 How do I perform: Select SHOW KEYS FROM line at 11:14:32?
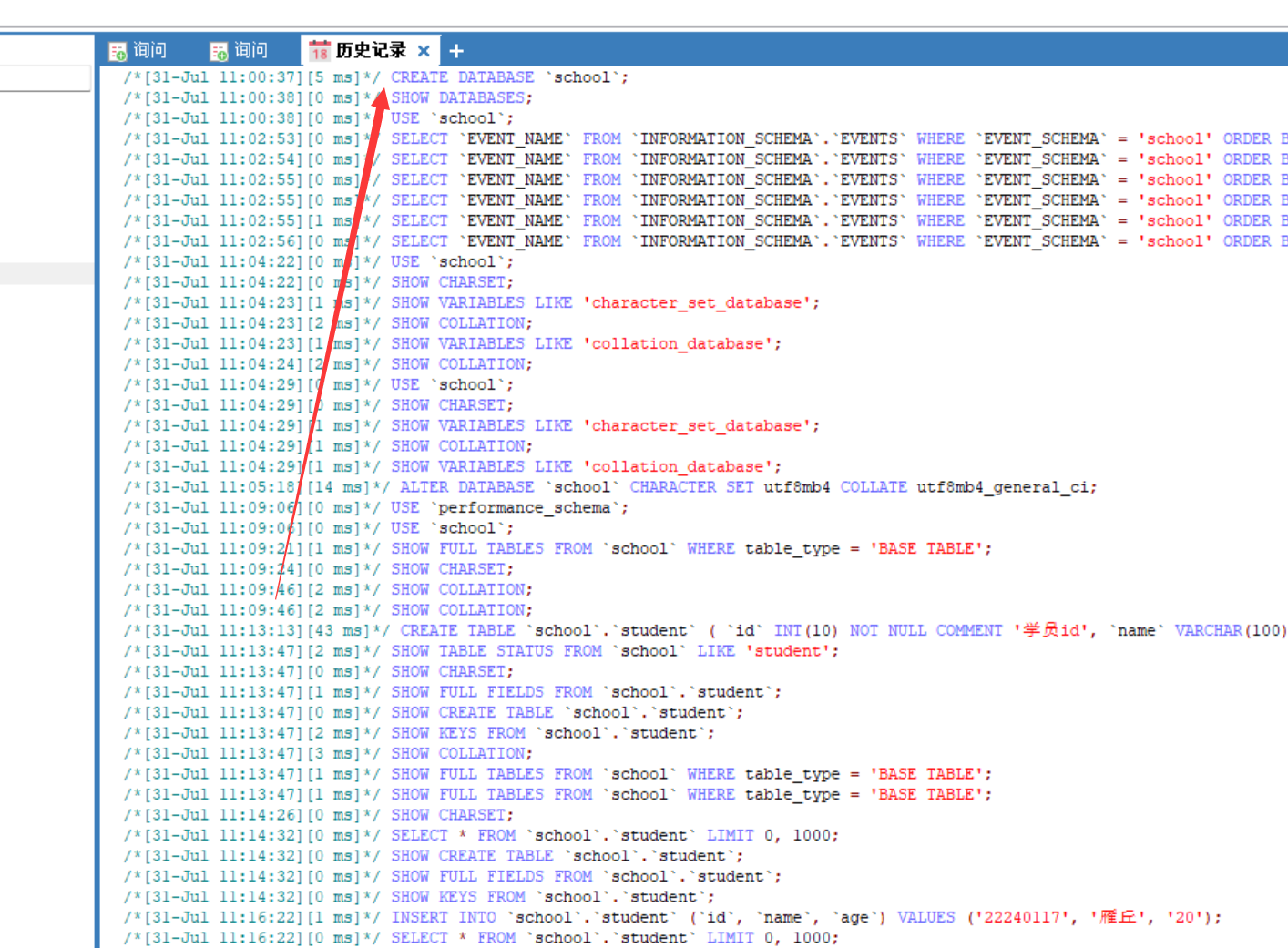click(419, 897)
